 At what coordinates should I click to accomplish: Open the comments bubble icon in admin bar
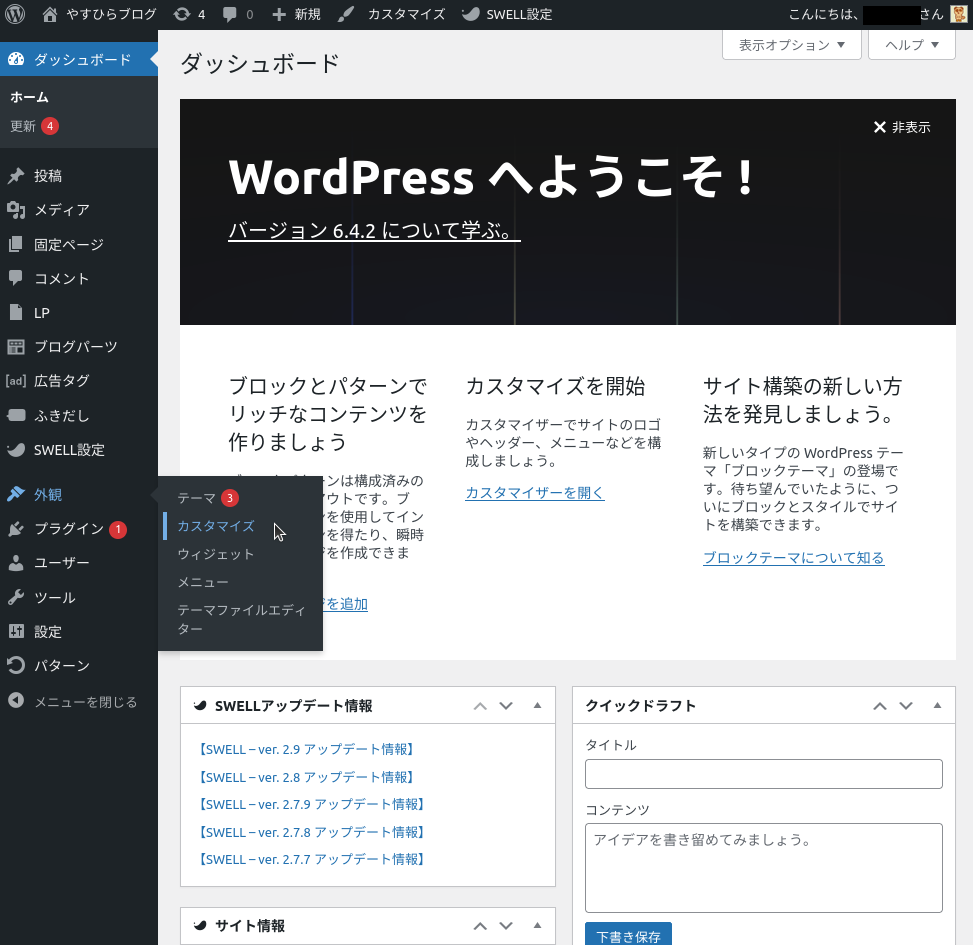[230, 14]
